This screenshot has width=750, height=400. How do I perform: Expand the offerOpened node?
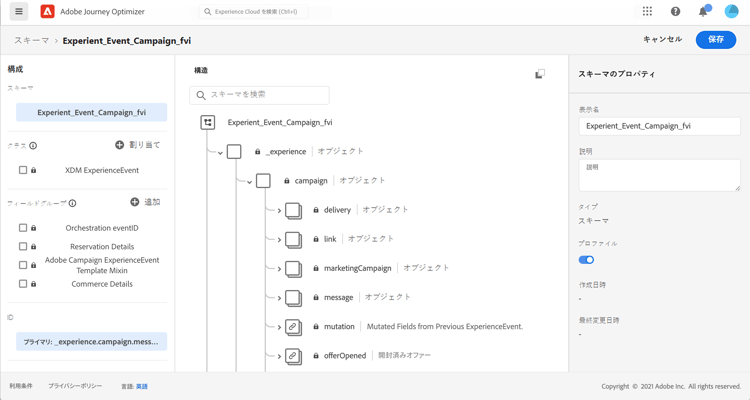point(279,356)
